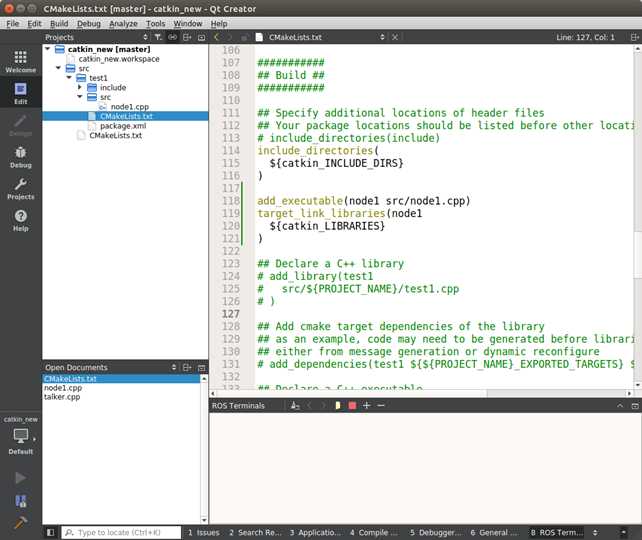Open the Edit menu
Viewport: 642px width, 540px height.
pyautogui.click(x=34, y=24)
